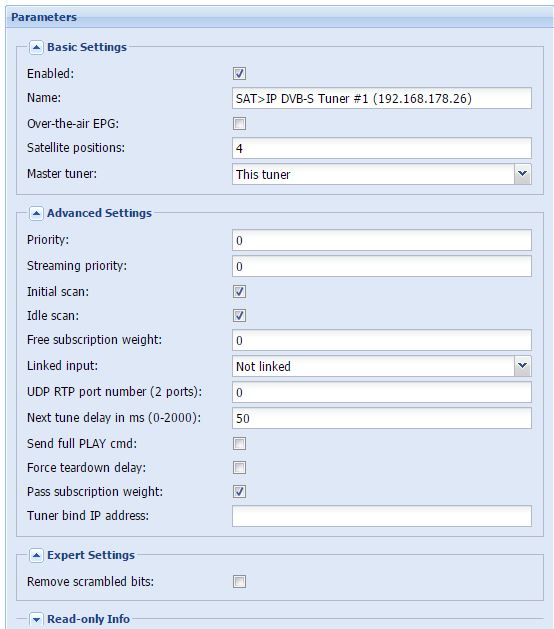Click the Name text field
This screenshot has width=554, height=629.
click(x=382, y=98)
